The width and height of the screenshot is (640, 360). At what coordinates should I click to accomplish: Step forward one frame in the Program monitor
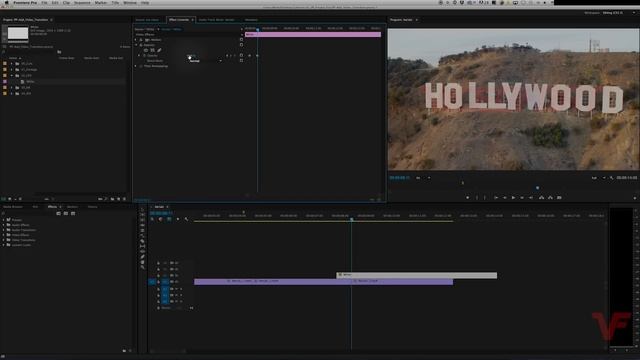pyautogui.click(x=522, y=198)
